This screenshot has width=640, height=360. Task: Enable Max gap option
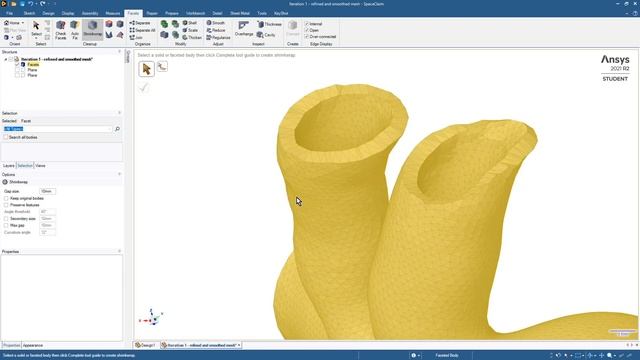[6, 225]
